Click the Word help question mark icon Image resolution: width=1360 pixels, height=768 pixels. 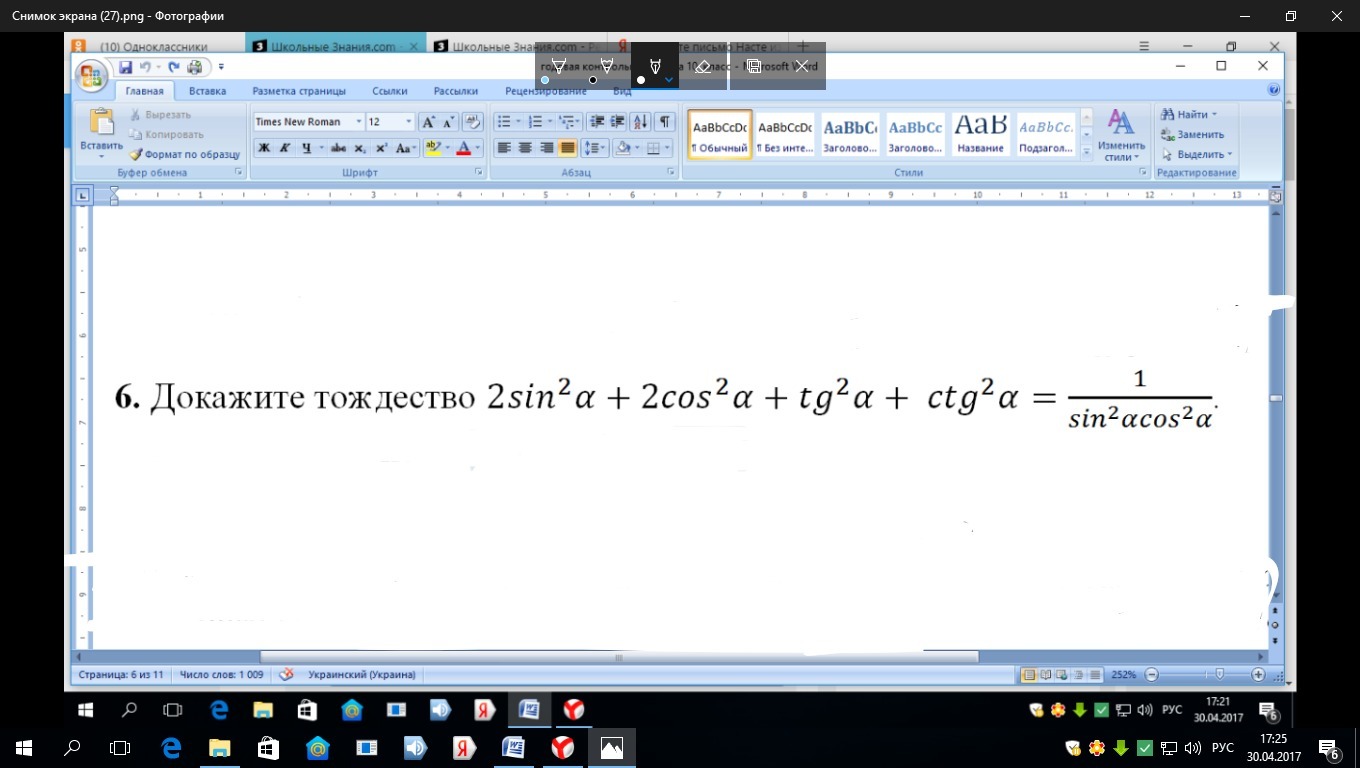coord(1274,90)
